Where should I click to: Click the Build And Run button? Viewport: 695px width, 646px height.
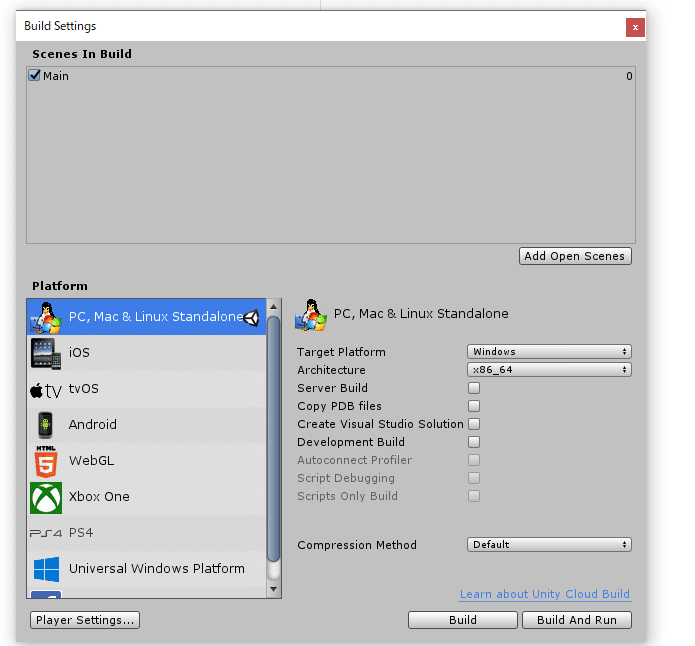[577, 620]
